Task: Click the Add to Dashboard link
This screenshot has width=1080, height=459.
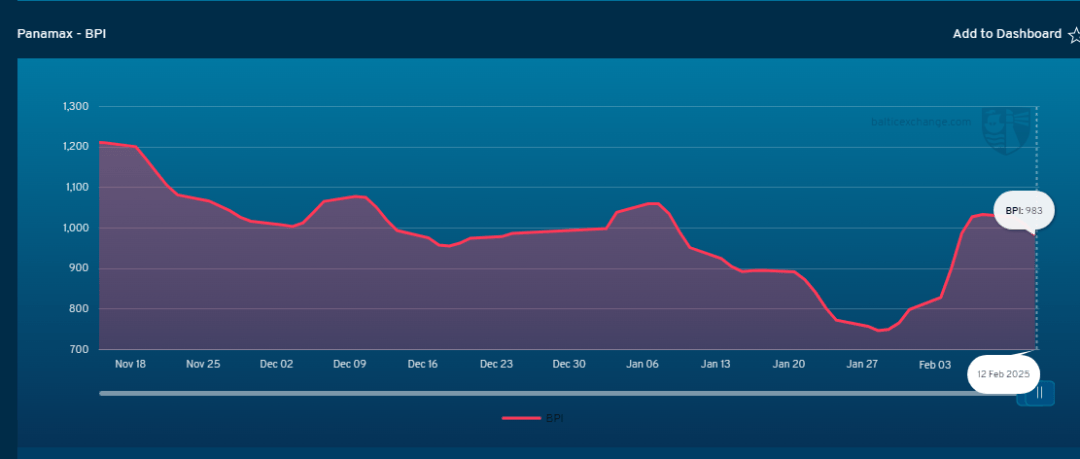Action: pyautogui.click(x=1006, y=34)
